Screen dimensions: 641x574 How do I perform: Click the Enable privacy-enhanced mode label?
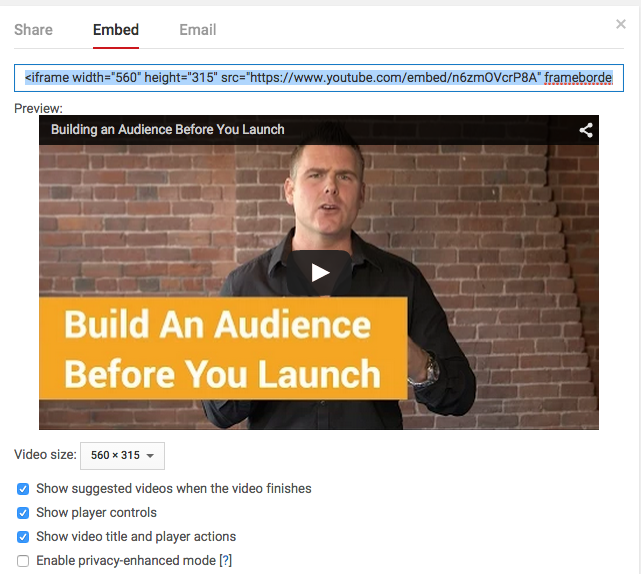click(126, 561)
